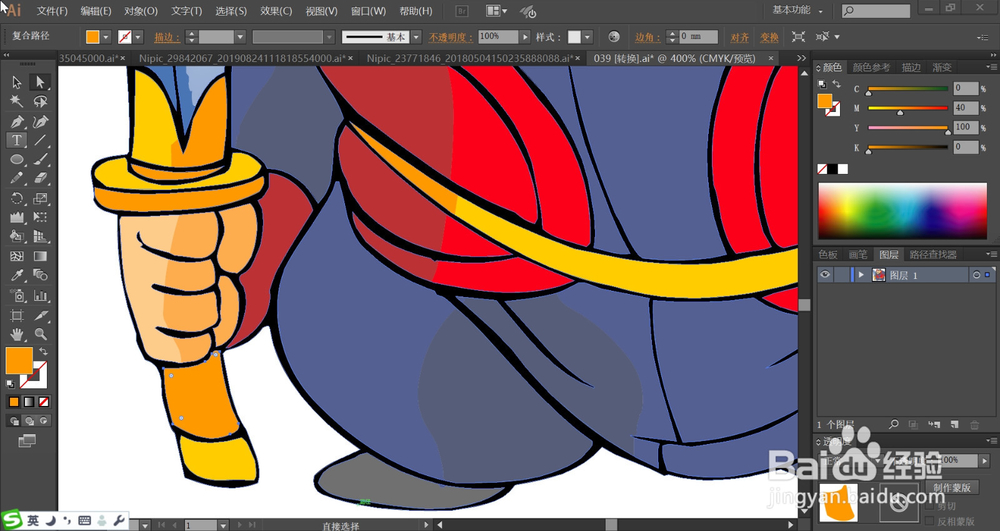The image size is (1000, 531).
Task: Check the 反相蒙版 checkbox
Action: pos(929,520)
